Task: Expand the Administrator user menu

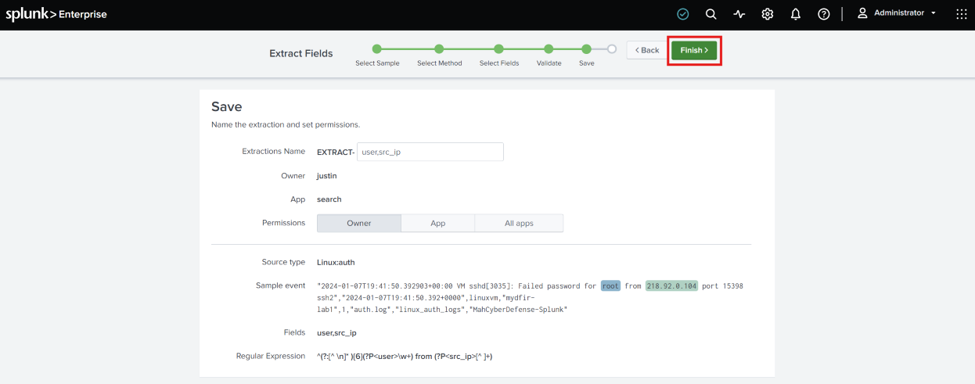Action: click(897, 13)
